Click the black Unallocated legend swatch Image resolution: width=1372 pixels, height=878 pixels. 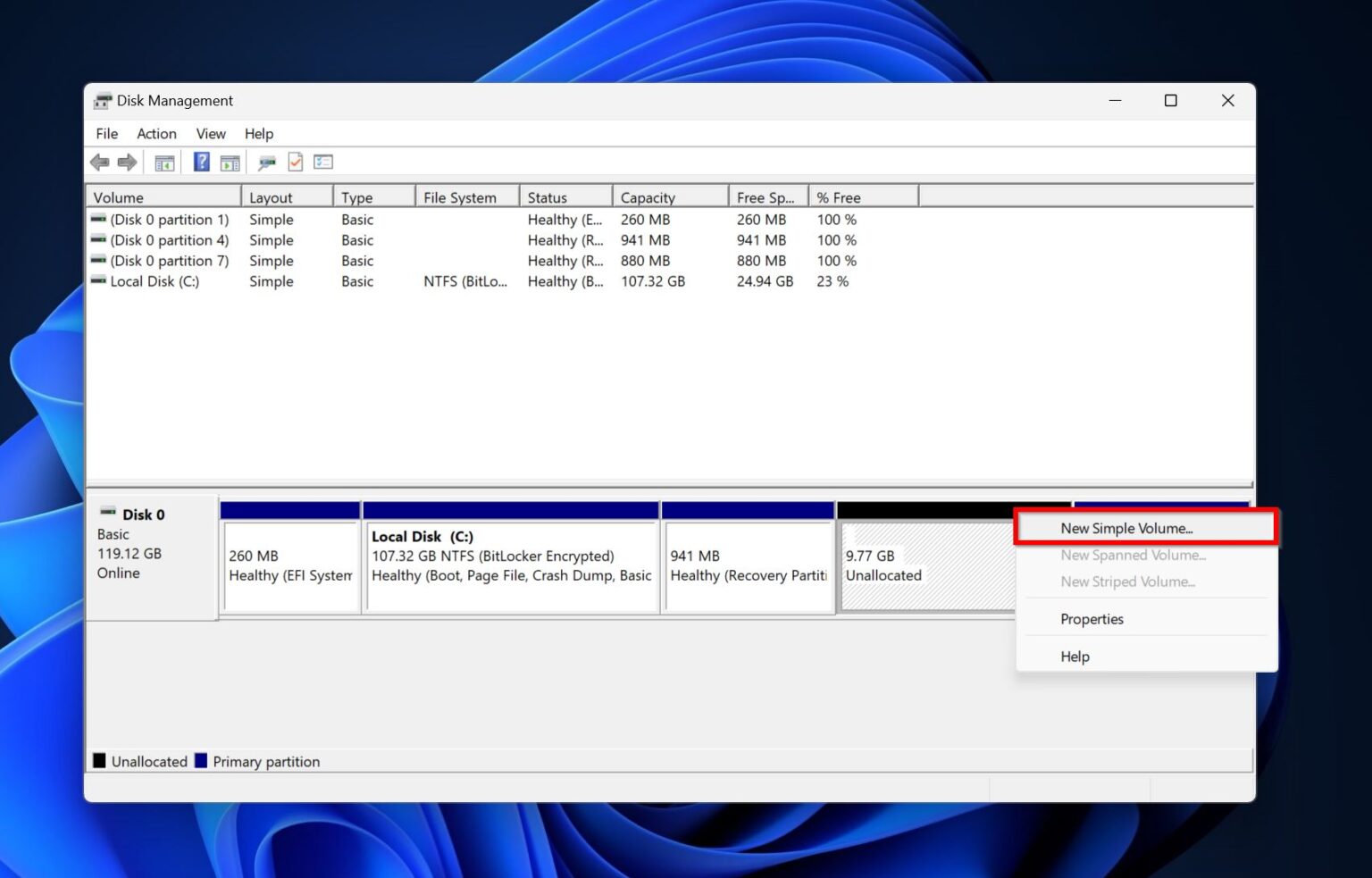point(99,760)
